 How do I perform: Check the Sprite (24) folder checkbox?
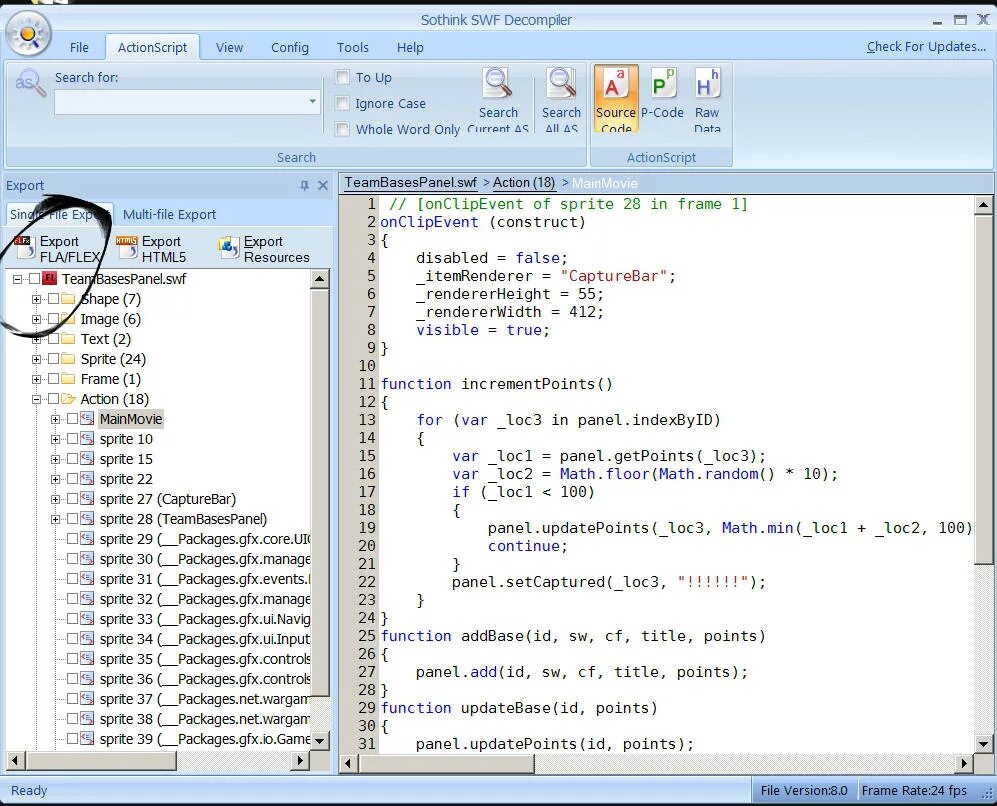coord(53,359)
